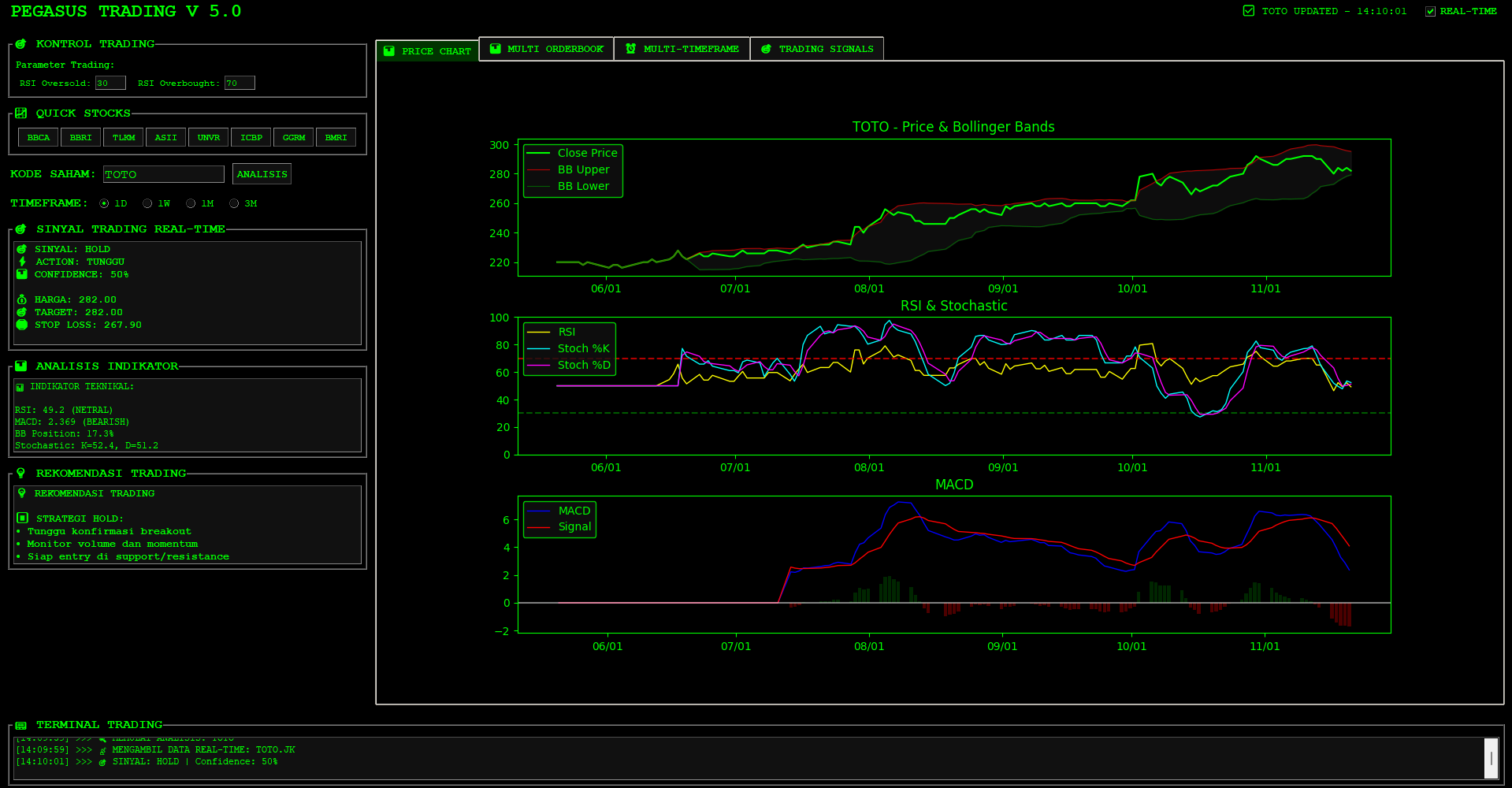Click the terminal log scrollbar

(x=1491, y=758)
